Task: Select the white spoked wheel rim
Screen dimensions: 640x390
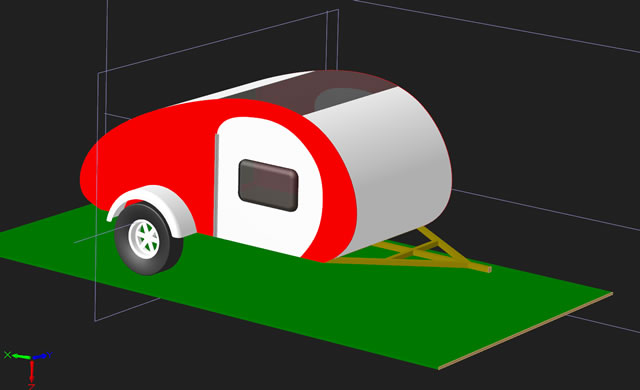Action: point(144,237)
